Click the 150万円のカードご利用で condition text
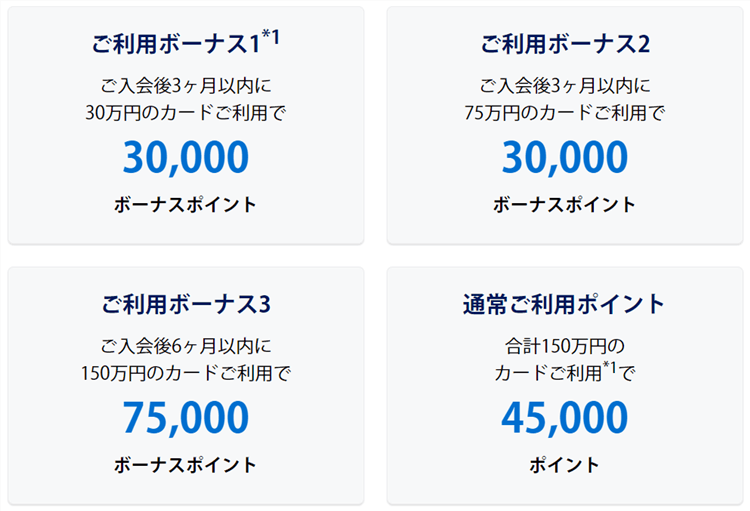This screenshot has width=750, height=511. point(186,373)
